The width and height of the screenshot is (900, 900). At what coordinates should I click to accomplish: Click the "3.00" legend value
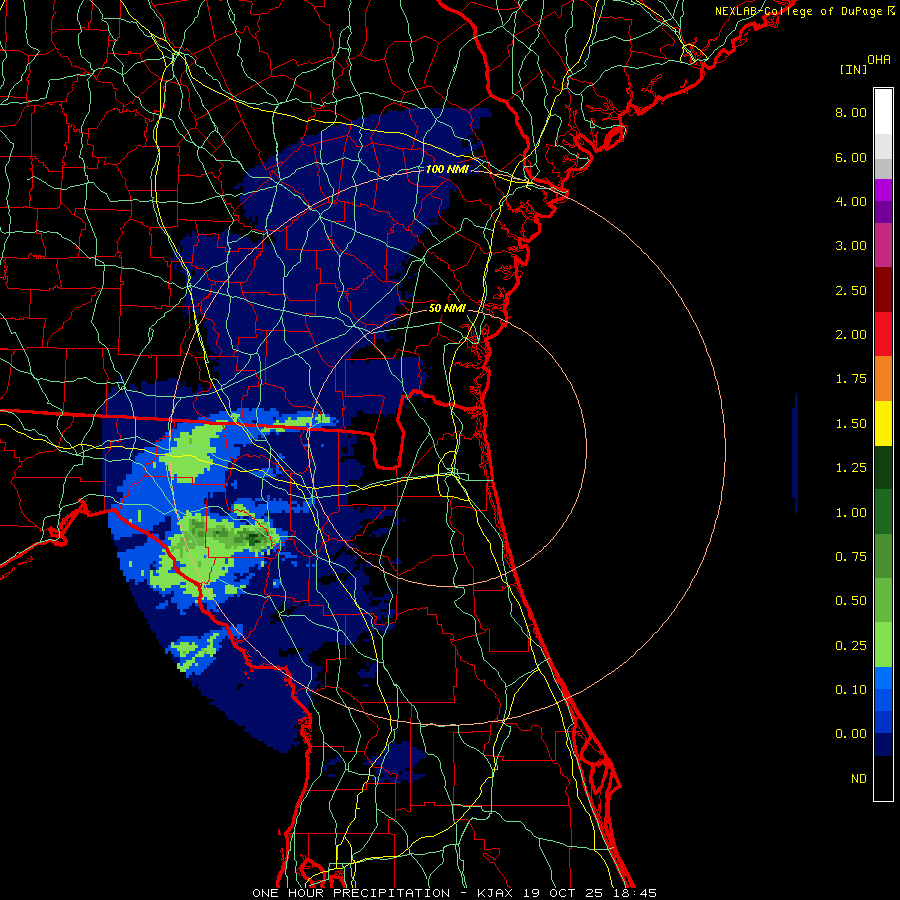pos(851,246)
